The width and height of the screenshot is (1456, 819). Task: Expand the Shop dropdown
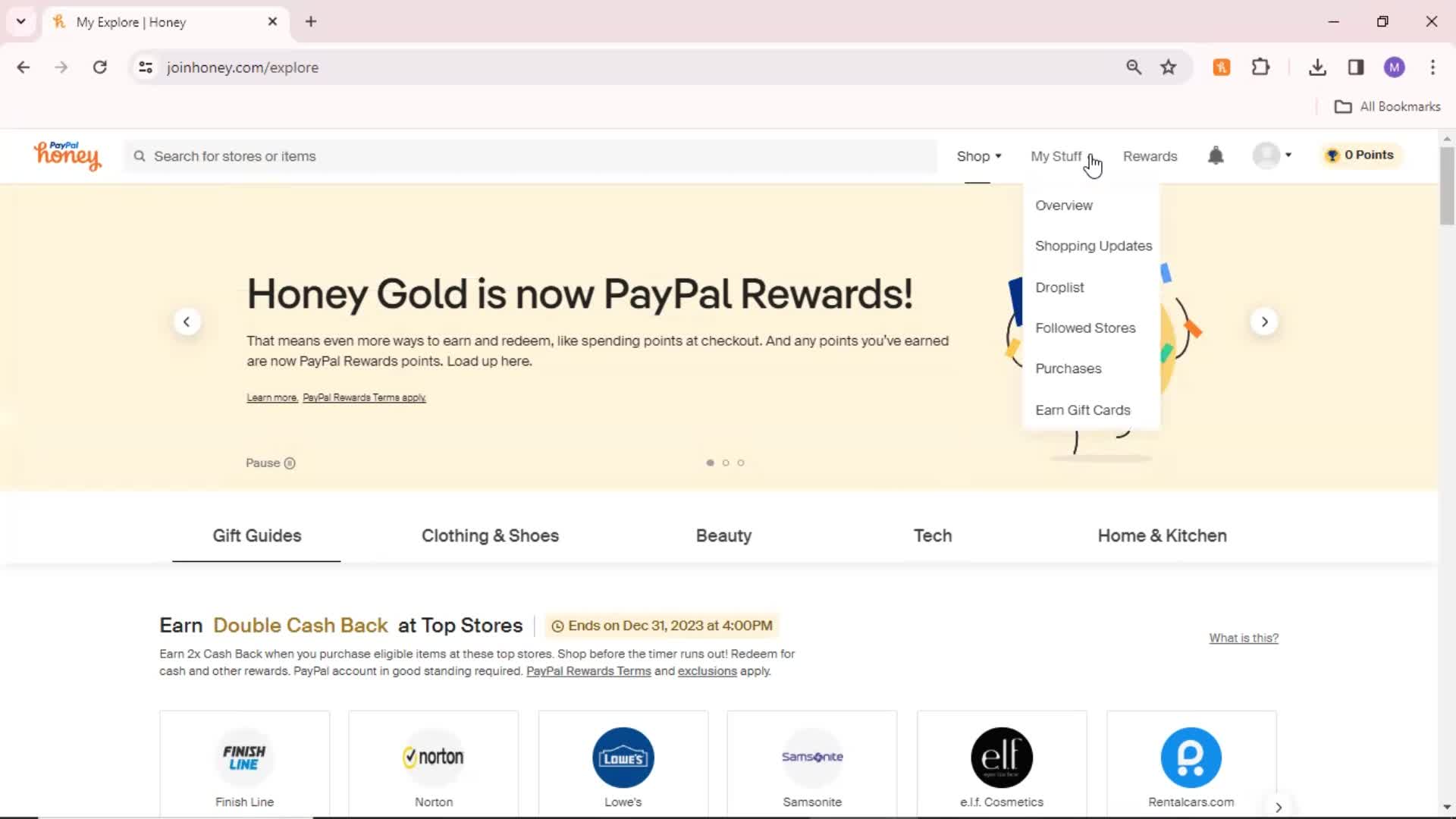pos(978,156)
